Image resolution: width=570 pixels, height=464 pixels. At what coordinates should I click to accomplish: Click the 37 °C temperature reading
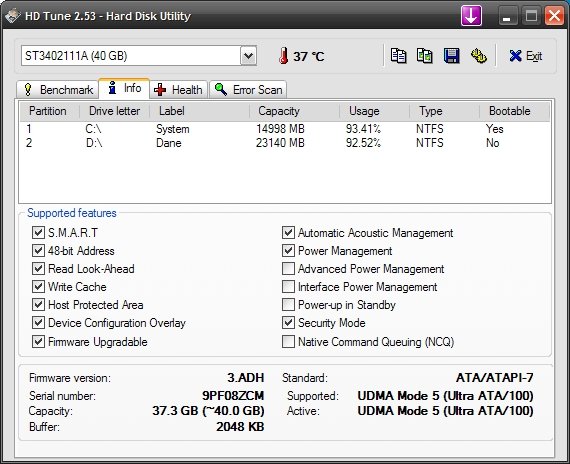point(309,56)
